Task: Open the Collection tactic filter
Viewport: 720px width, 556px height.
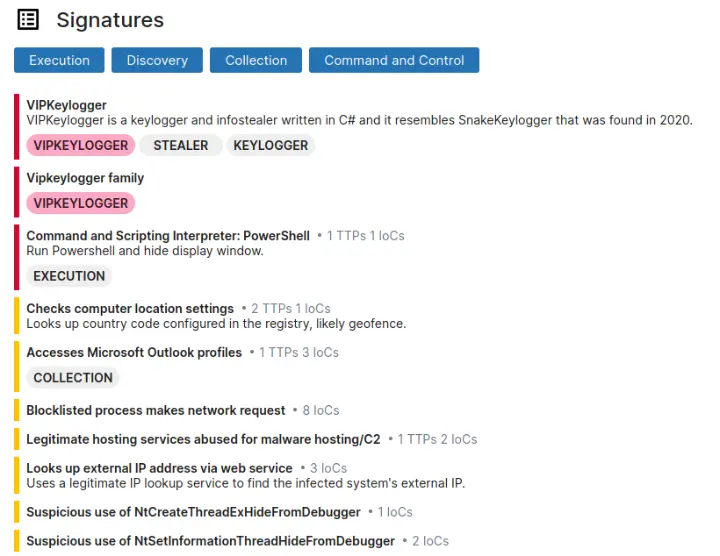Action: tap(256, 60)
